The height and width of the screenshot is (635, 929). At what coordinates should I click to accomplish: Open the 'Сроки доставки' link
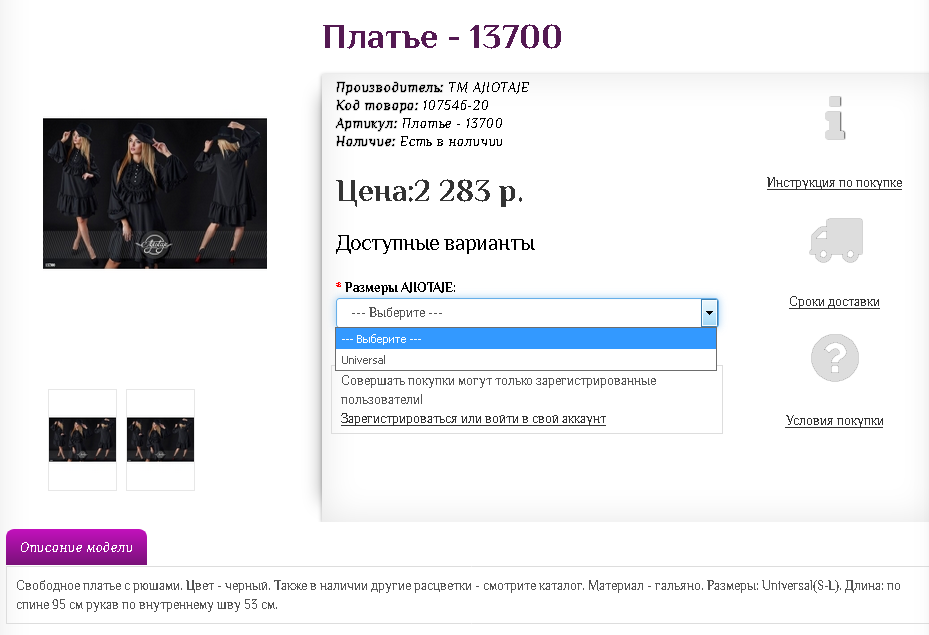[834, 302]
